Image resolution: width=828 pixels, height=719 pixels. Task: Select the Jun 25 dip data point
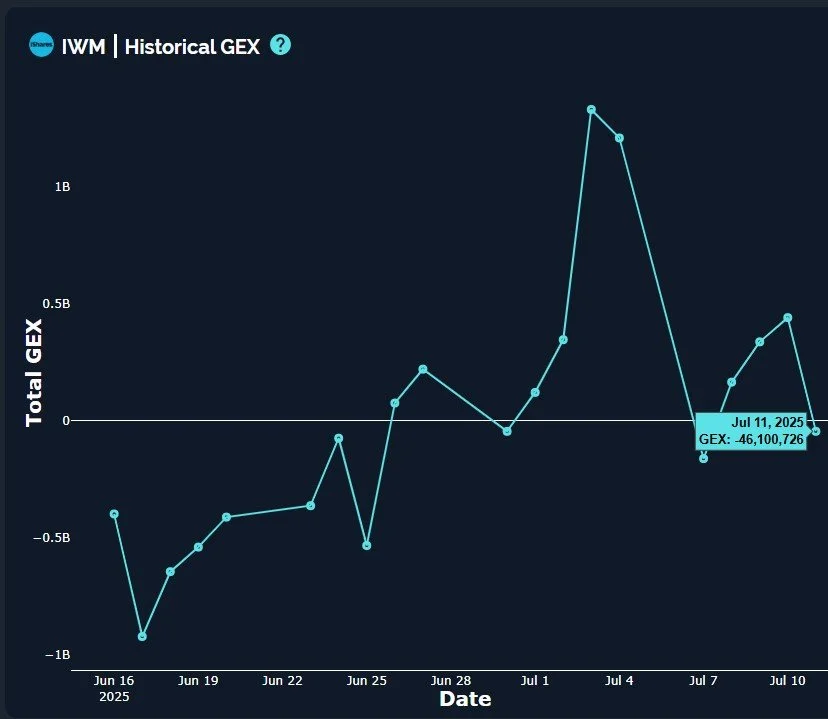click(367, 545)
